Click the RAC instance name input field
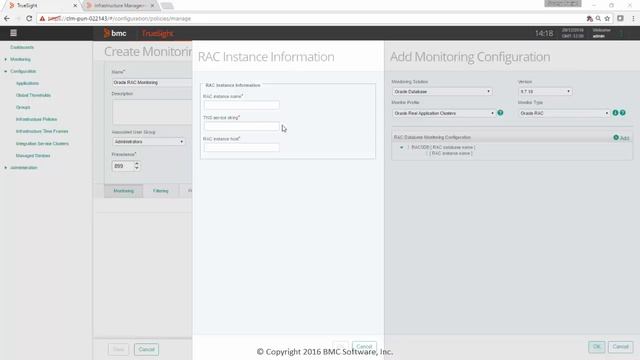640x360 pixels. point(242,105)
